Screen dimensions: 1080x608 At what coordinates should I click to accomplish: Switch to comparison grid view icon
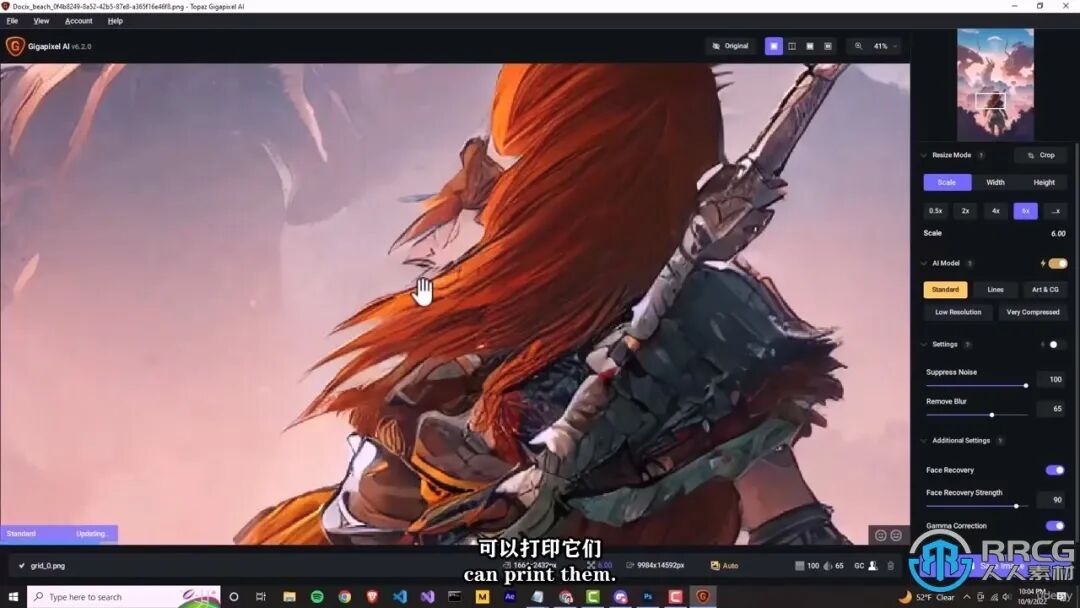click(x=828, y=46)
